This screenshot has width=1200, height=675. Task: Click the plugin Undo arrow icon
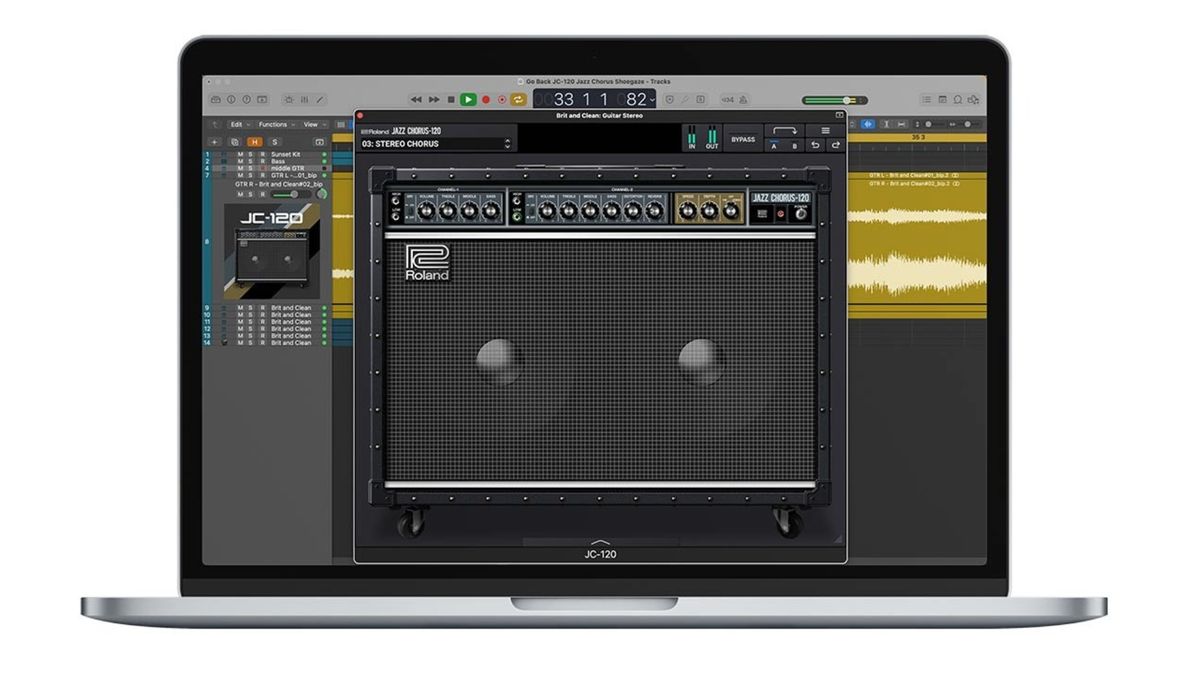click(x=815, y=145)
